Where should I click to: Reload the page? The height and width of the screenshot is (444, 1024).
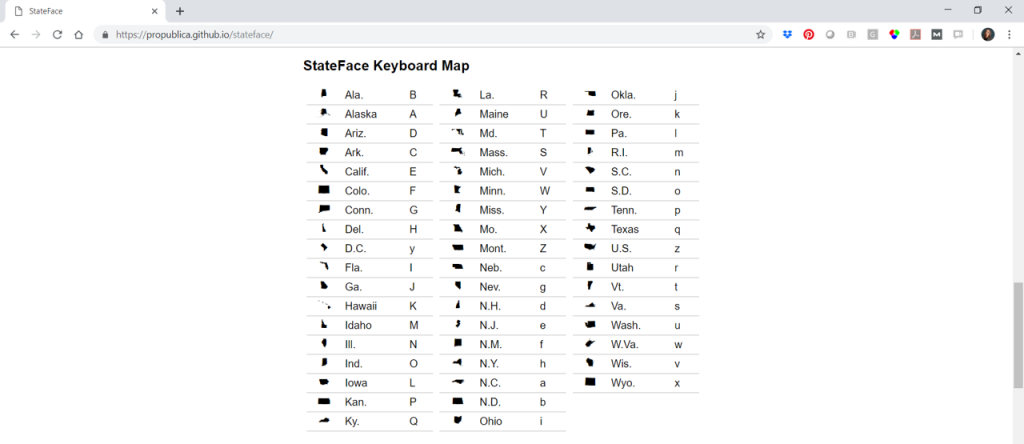pos(57,35)
